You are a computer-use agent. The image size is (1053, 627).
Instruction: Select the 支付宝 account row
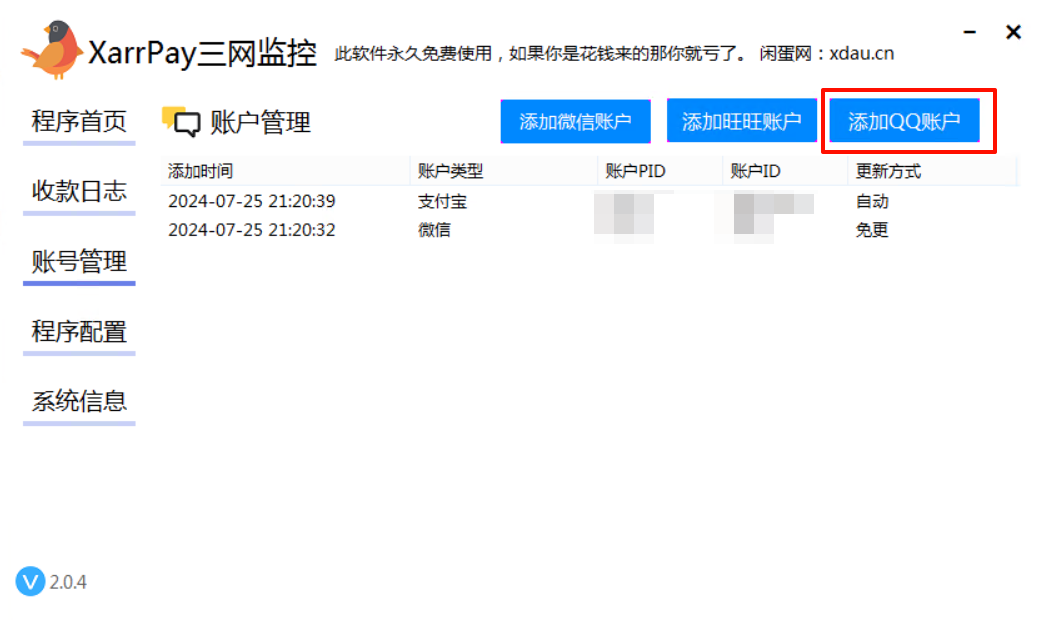(590, 201)
